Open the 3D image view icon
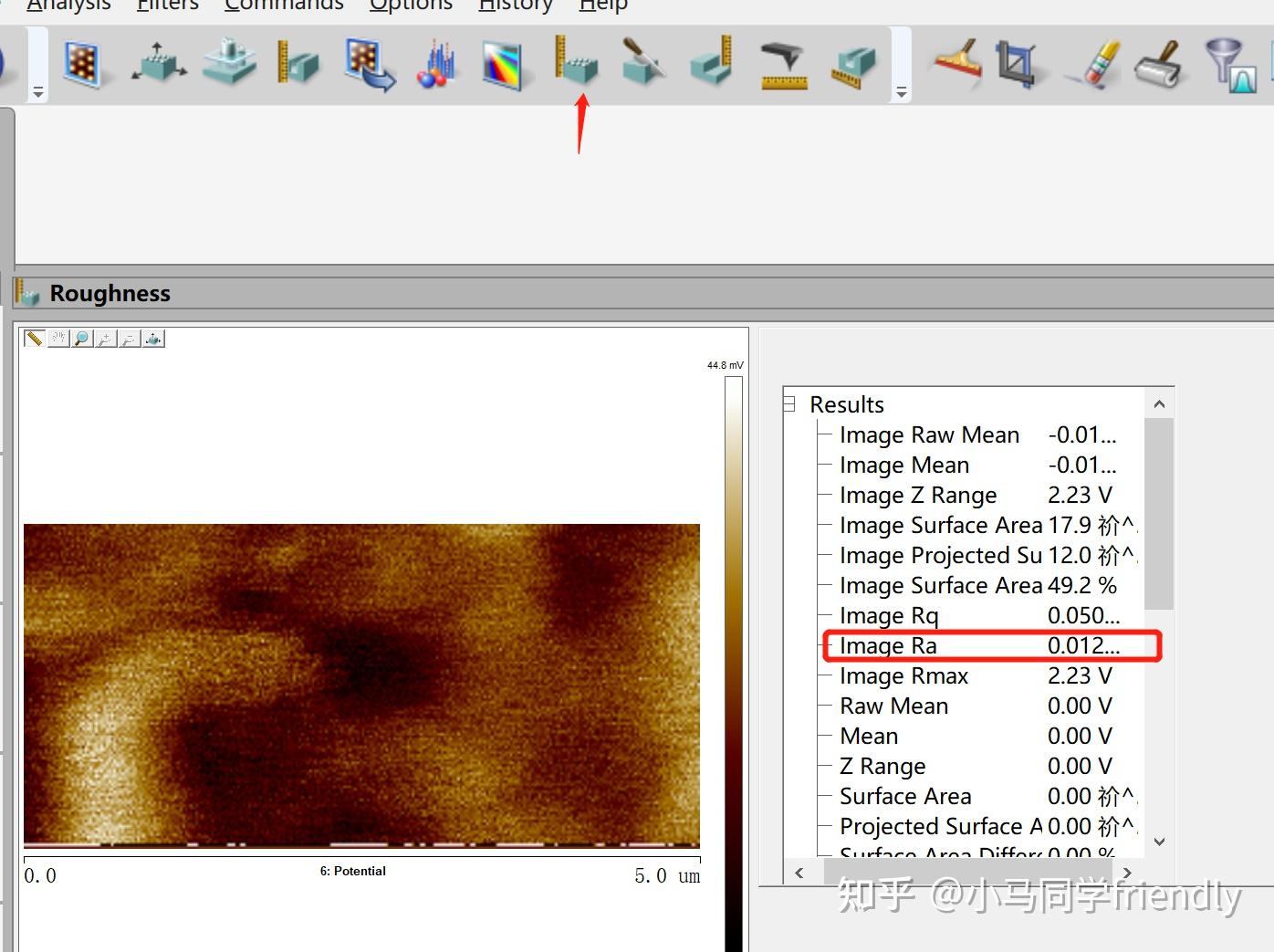 pyautogui.click(x=159, y=63)
